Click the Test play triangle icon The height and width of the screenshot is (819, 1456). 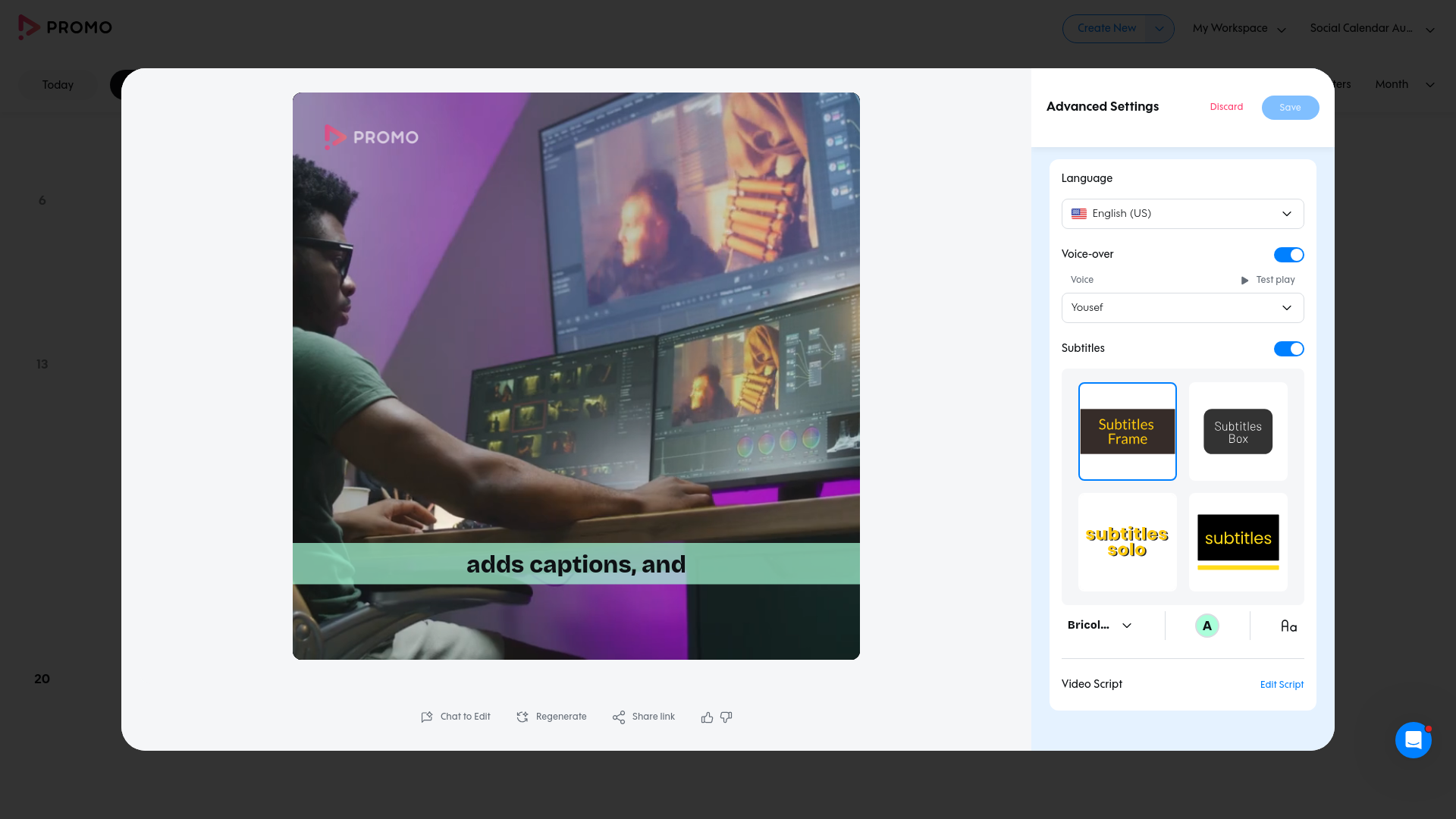point(1244,281)
